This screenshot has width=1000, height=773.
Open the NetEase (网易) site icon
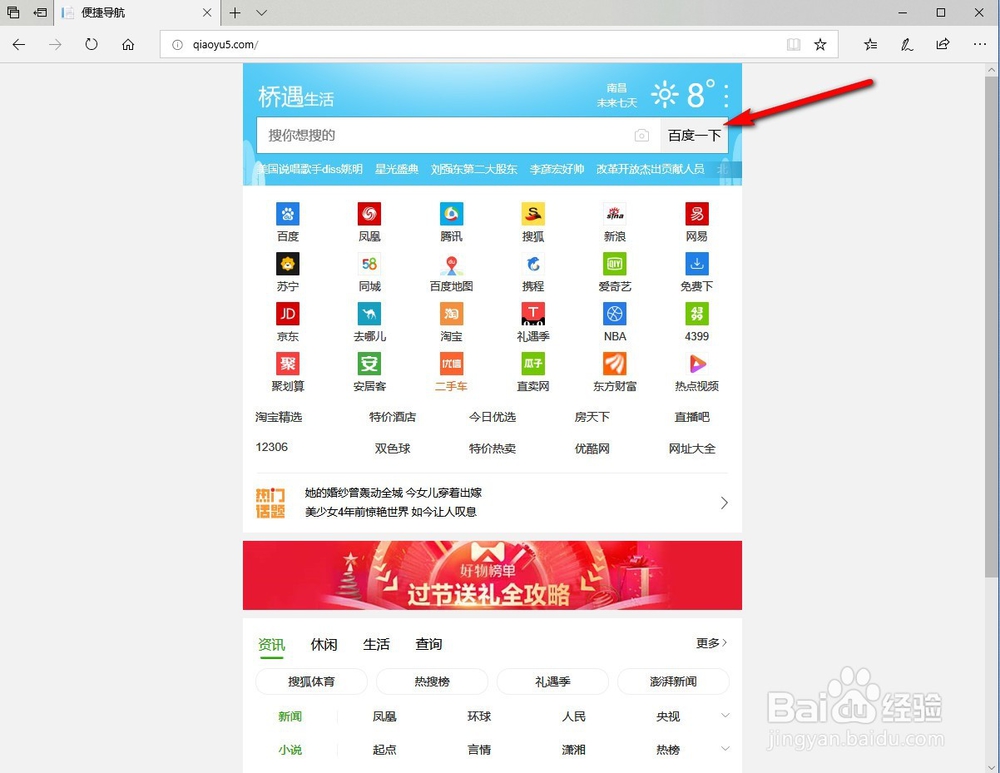point(697,214)
